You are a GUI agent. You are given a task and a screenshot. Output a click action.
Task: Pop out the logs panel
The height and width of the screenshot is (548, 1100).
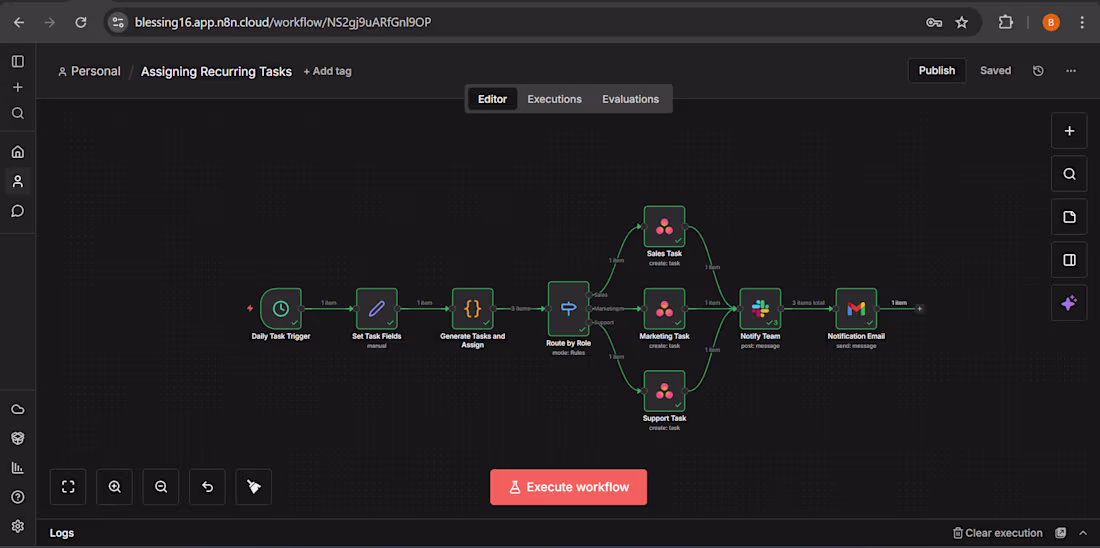[x=1061, y=533]
